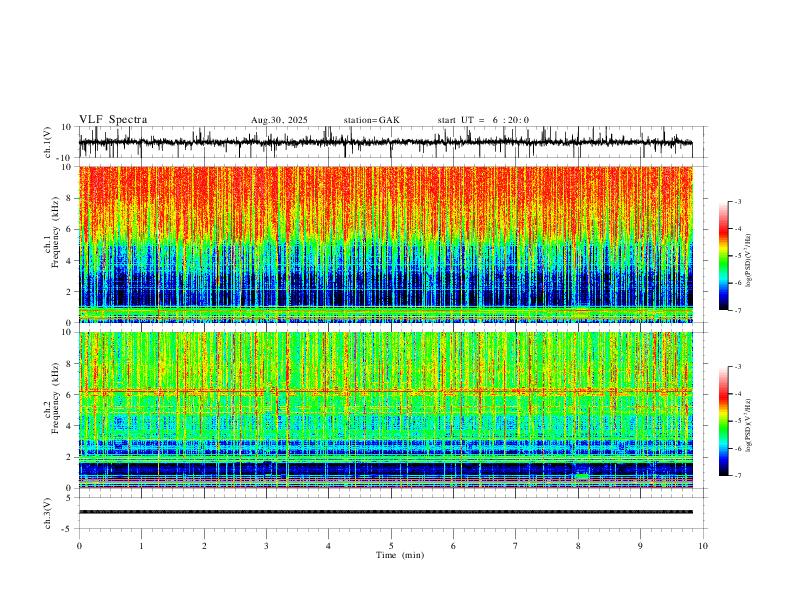
Task: Click the time axis tick label '0'
Action: pos(79,546)
